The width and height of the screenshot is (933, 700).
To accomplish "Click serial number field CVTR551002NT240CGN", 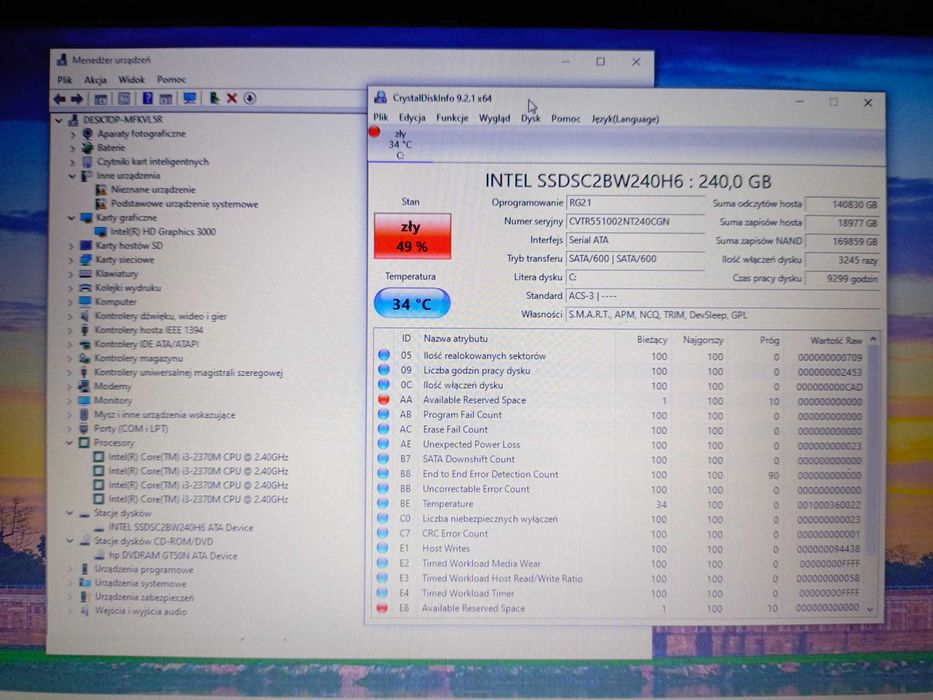I will click(x=635, y=221).
